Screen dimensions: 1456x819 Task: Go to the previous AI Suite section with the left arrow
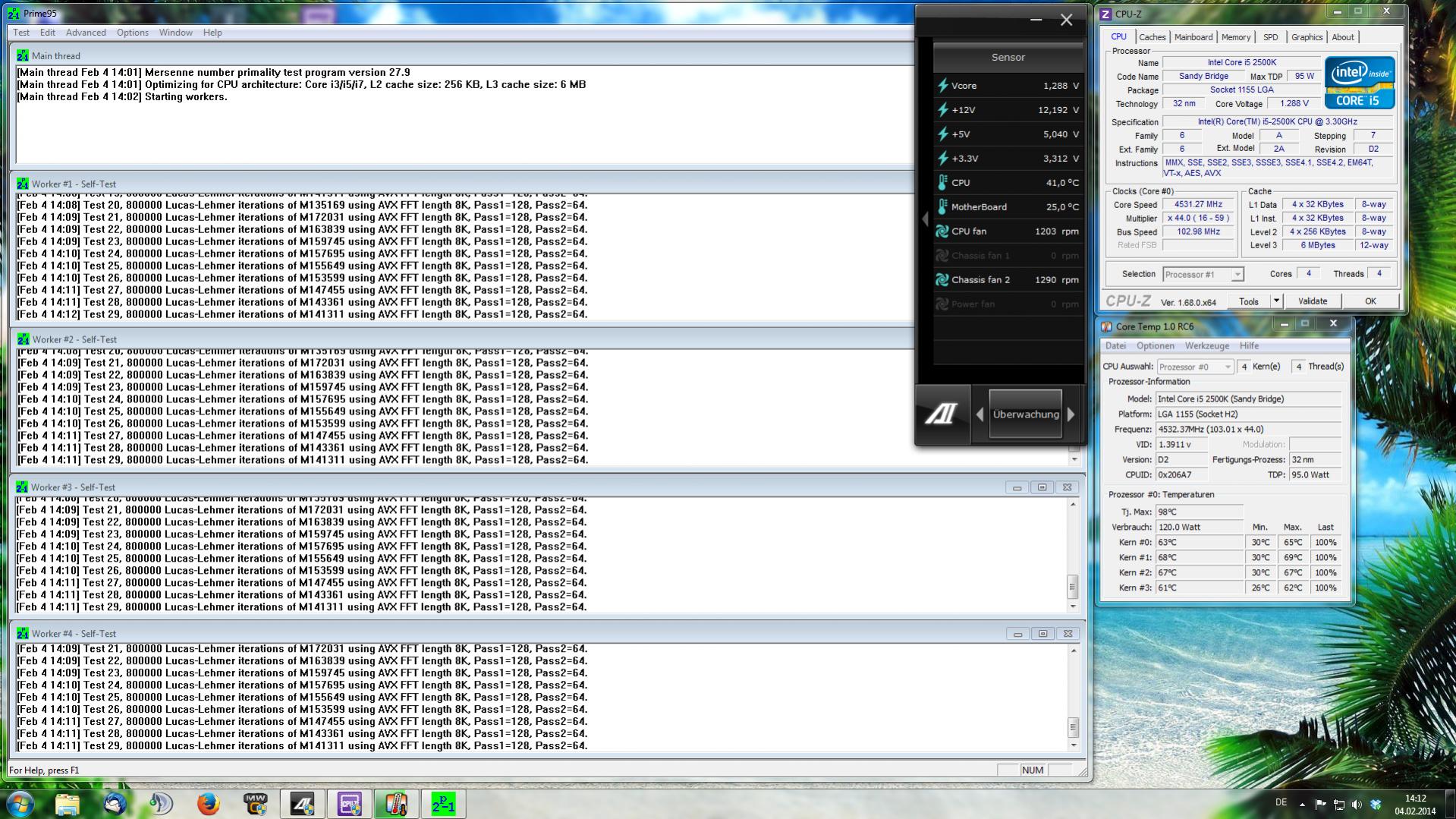pos(980,414)
